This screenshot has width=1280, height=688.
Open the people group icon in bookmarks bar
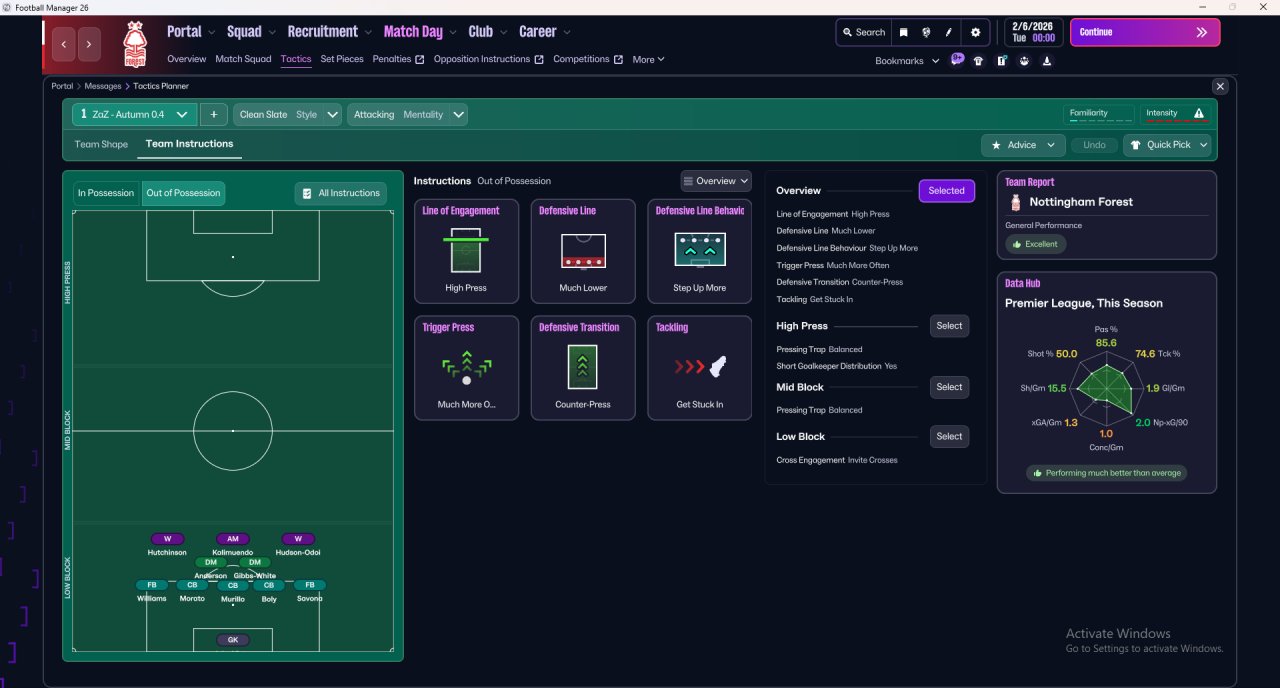(x=1024, y=61)
